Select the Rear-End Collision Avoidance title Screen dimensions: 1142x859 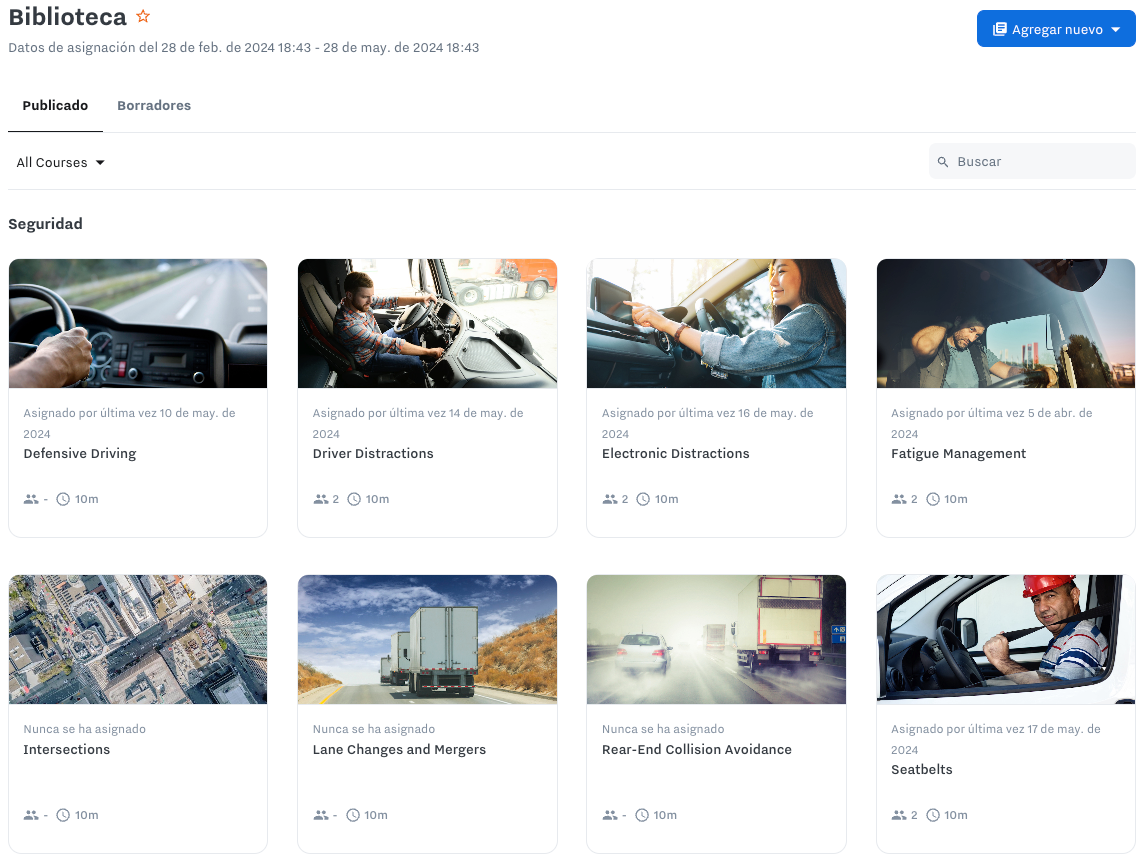tap(697, 749)
